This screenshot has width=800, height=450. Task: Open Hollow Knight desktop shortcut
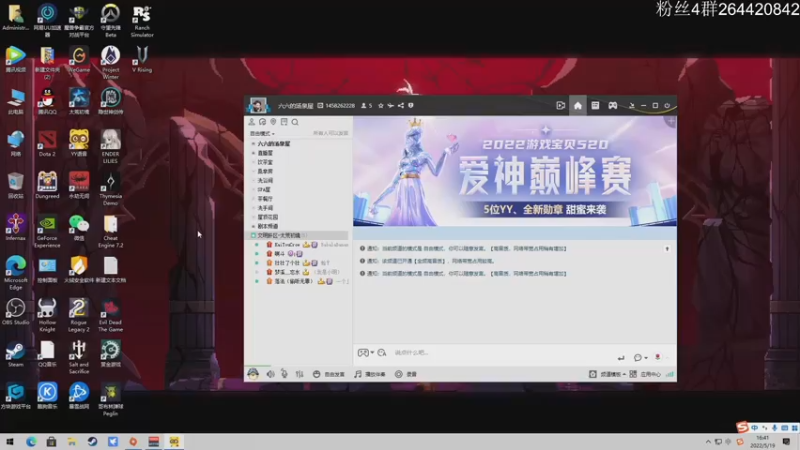click(x=47, y=315)
